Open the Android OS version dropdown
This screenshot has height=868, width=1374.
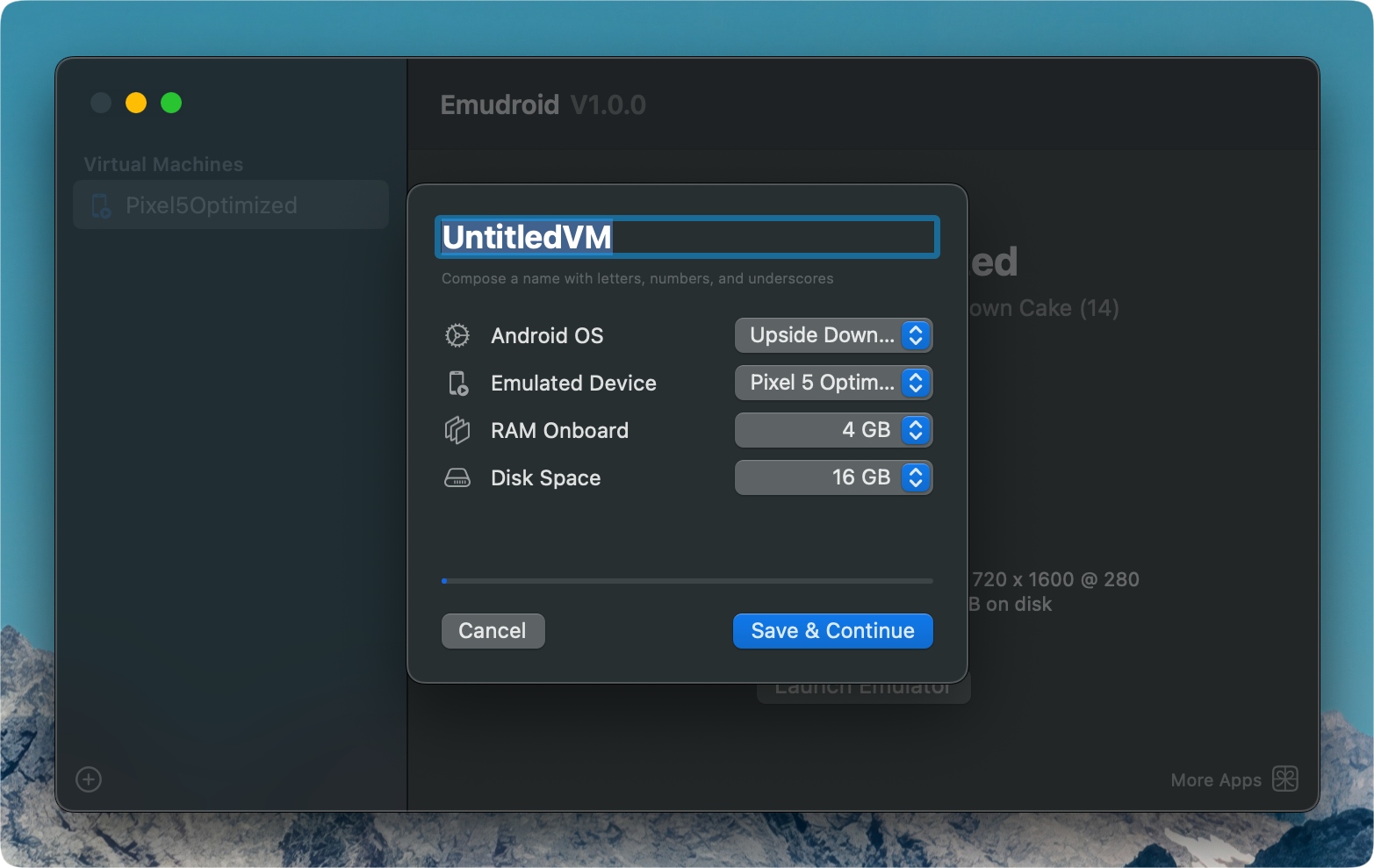pos(833,335)
